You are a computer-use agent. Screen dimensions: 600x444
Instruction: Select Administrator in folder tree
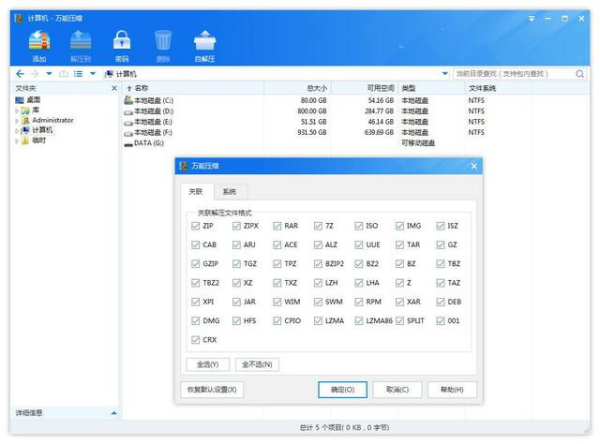coord(47,120)
